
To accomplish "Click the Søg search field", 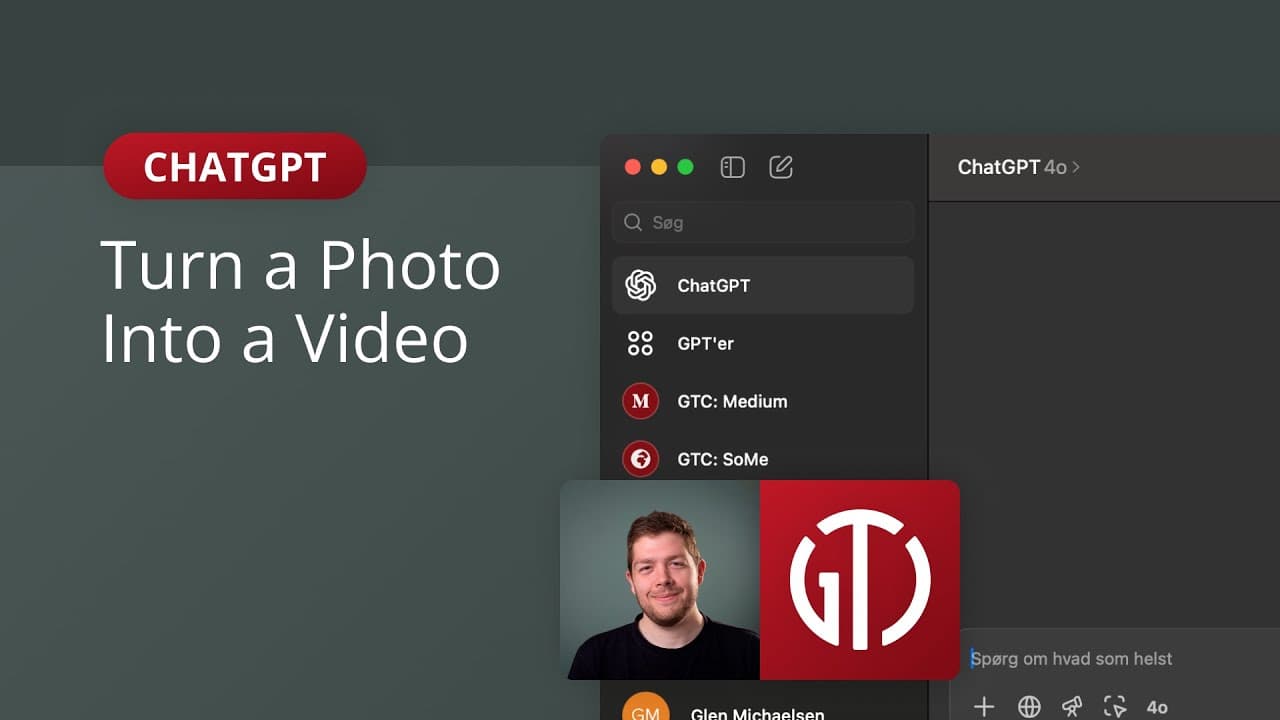I will (x=763, y=222).
